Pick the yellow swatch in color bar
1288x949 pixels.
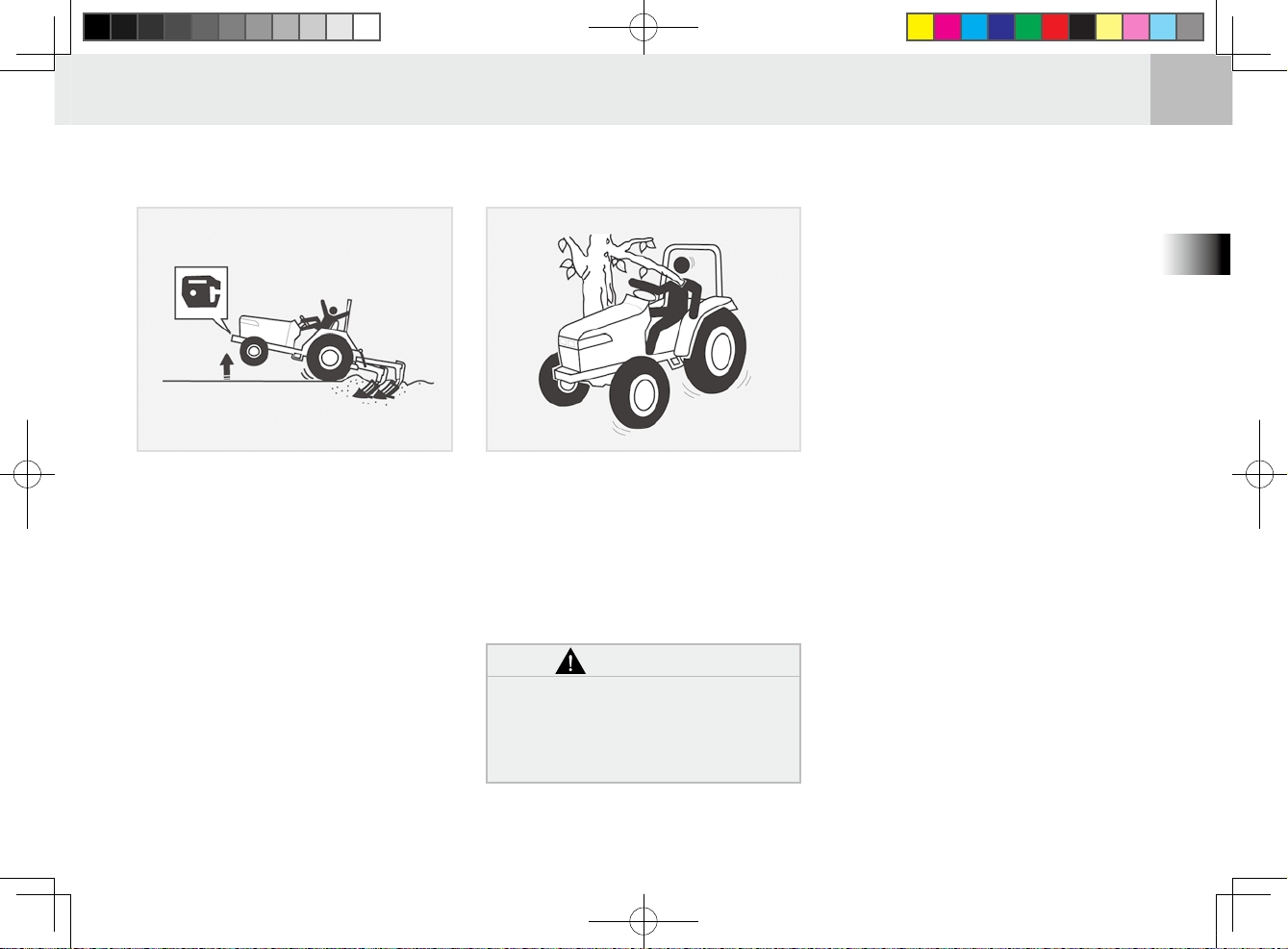tap(921, 27)
